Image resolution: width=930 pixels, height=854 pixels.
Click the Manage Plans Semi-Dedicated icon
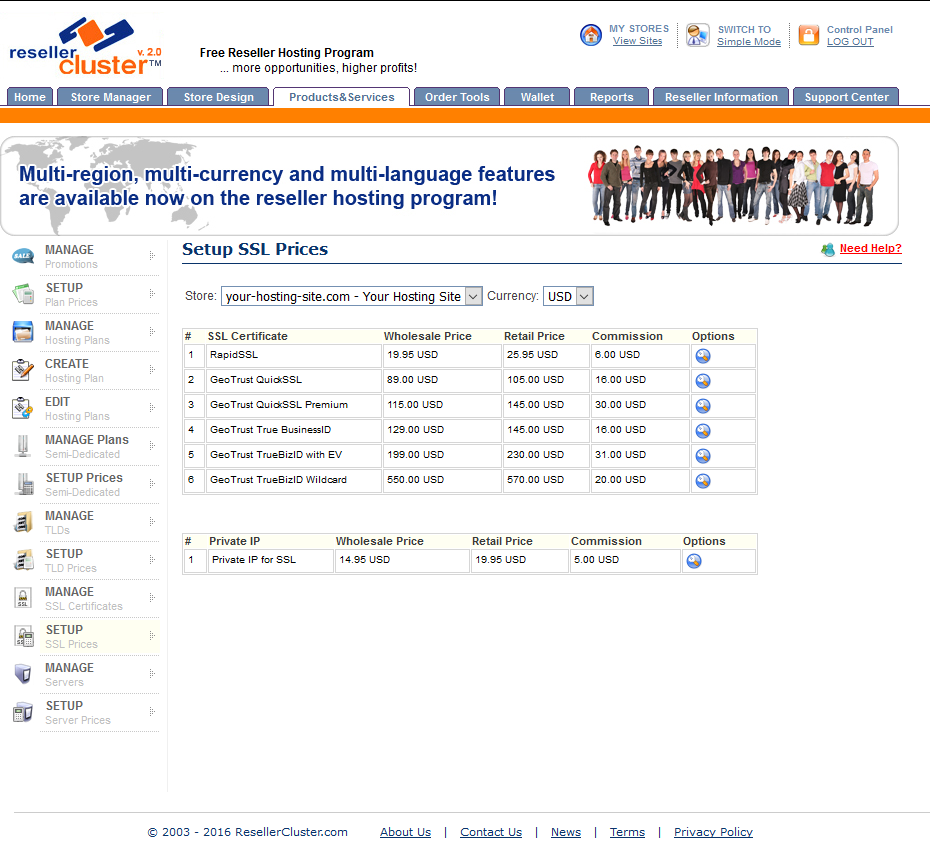pyautogui.click(x=23, y=446)
